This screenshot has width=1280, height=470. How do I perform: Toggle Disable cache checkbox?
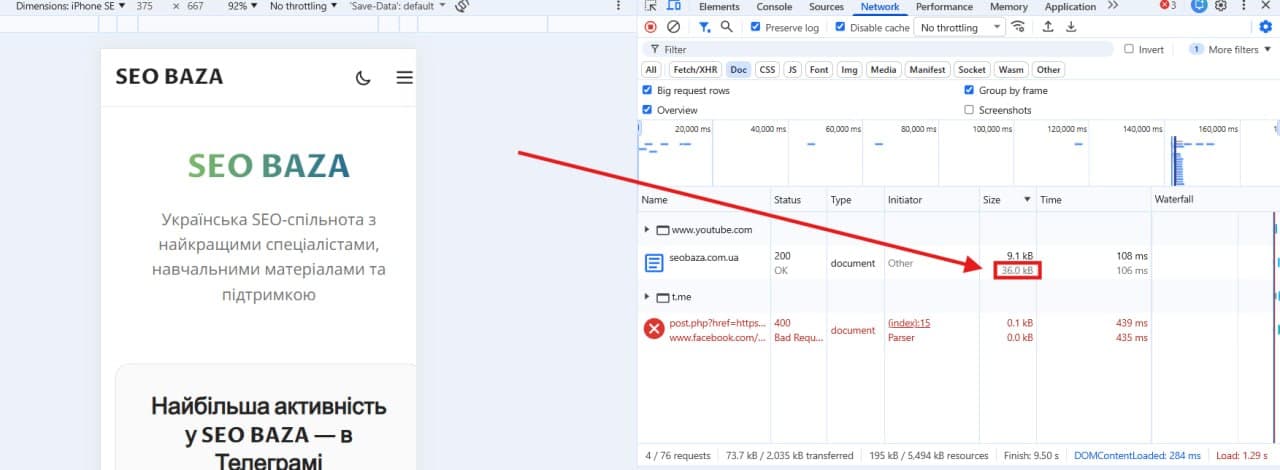pos(840,27)
